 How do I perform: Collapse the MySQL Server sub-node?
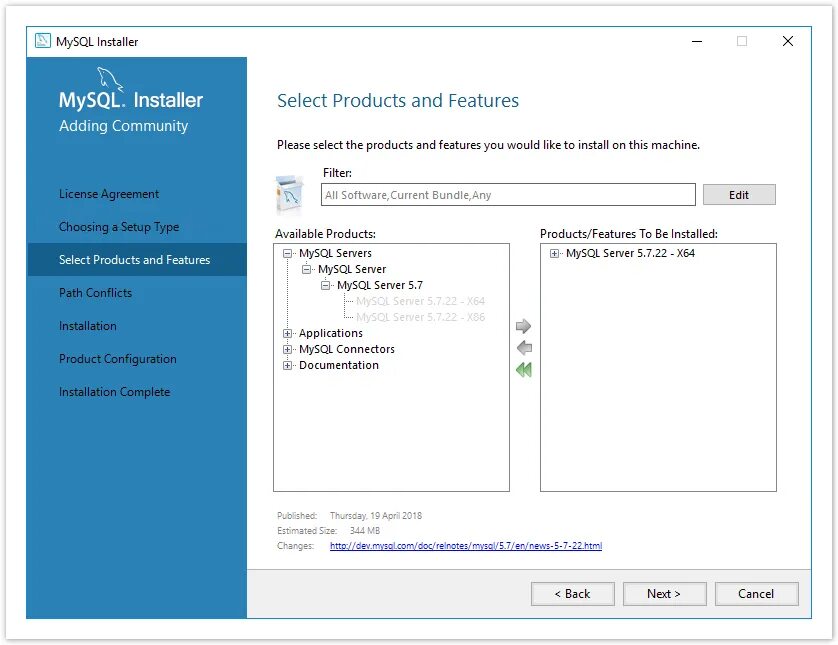(306, 269)
